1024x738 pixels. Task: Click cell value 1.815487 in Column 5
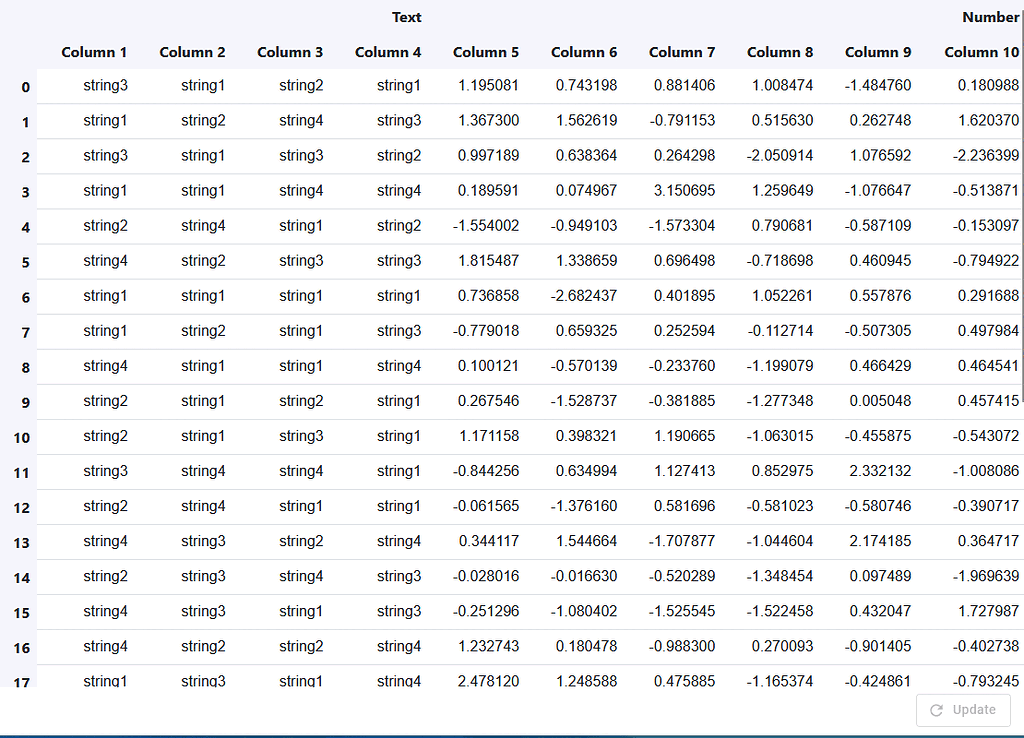[488, 261]
